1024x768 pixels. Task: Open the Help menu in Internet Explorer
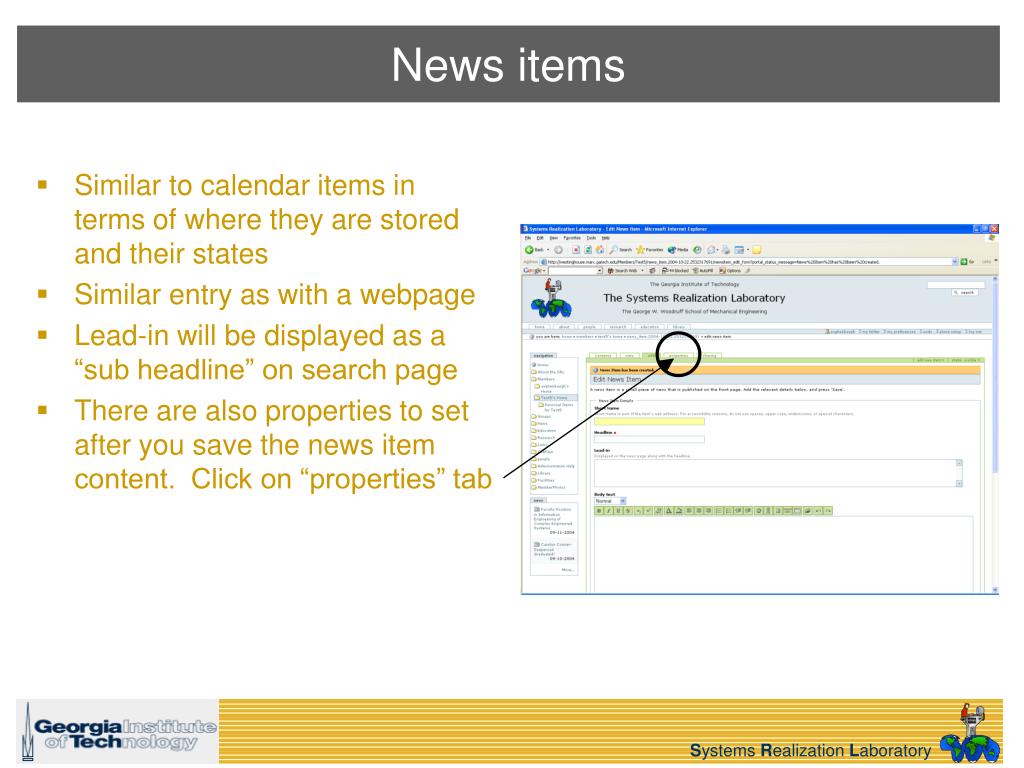click(x=606, y=238)
